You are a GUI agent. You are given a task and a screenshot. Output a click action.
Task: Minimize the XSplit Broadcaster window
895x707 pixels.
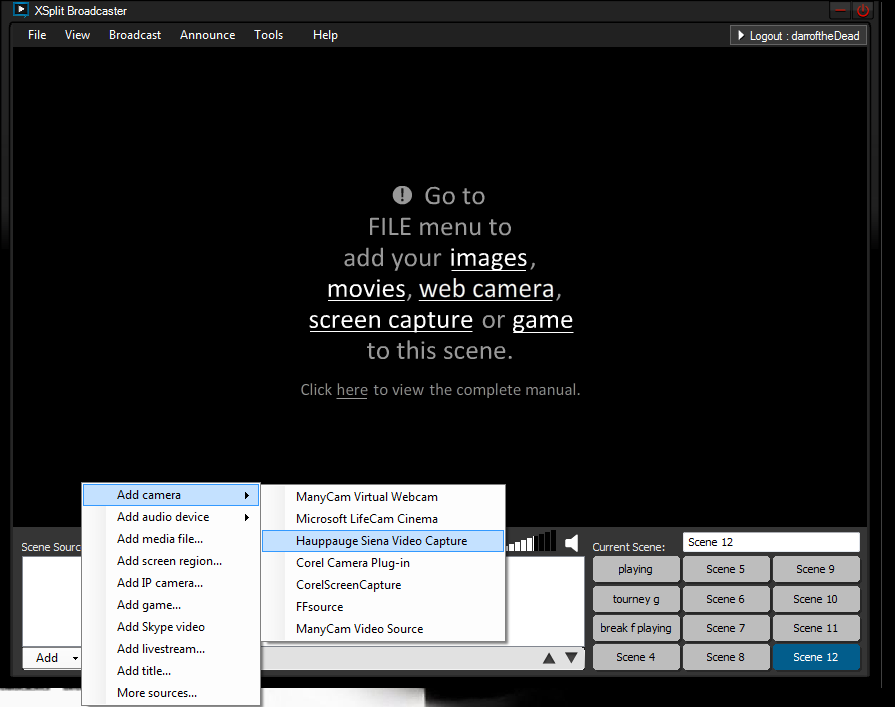[x=840, y=10]
